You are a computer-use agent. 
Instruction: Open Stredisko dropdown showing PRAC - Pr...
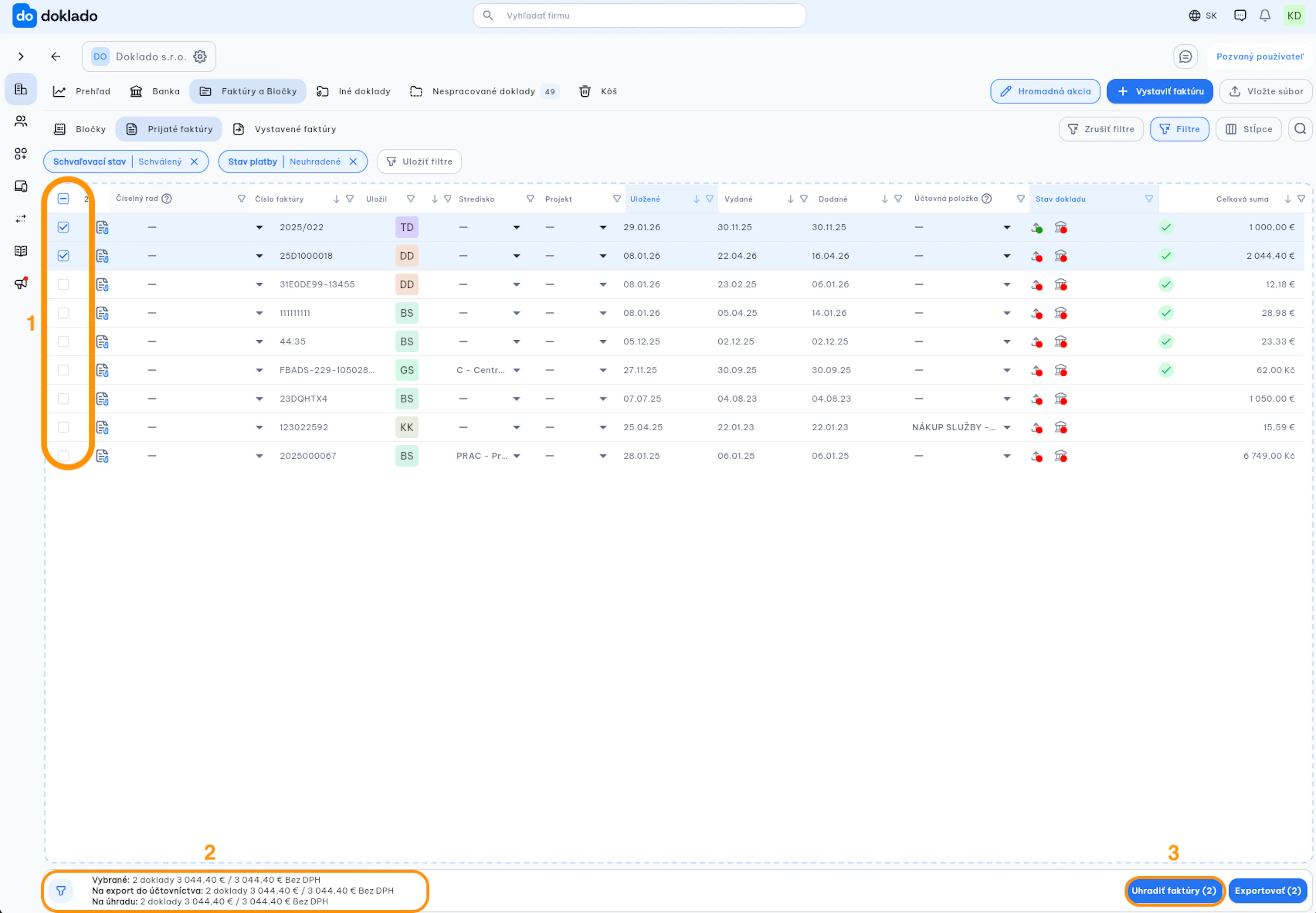516,456
